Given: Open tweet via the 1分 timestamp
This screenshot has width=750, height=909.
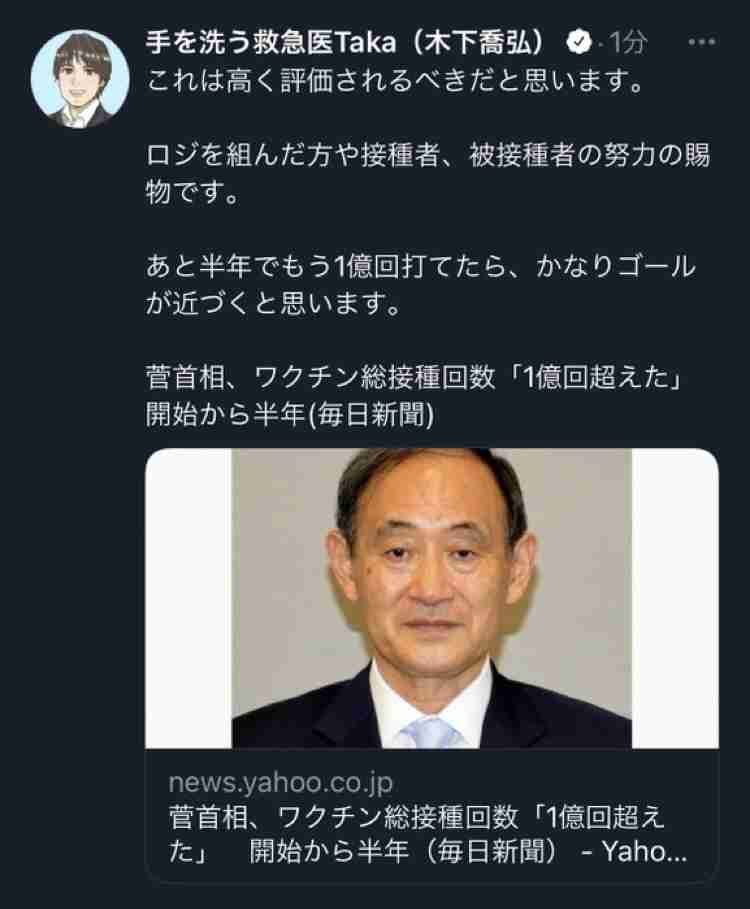Looking at the screenshot, I should 628,42.
